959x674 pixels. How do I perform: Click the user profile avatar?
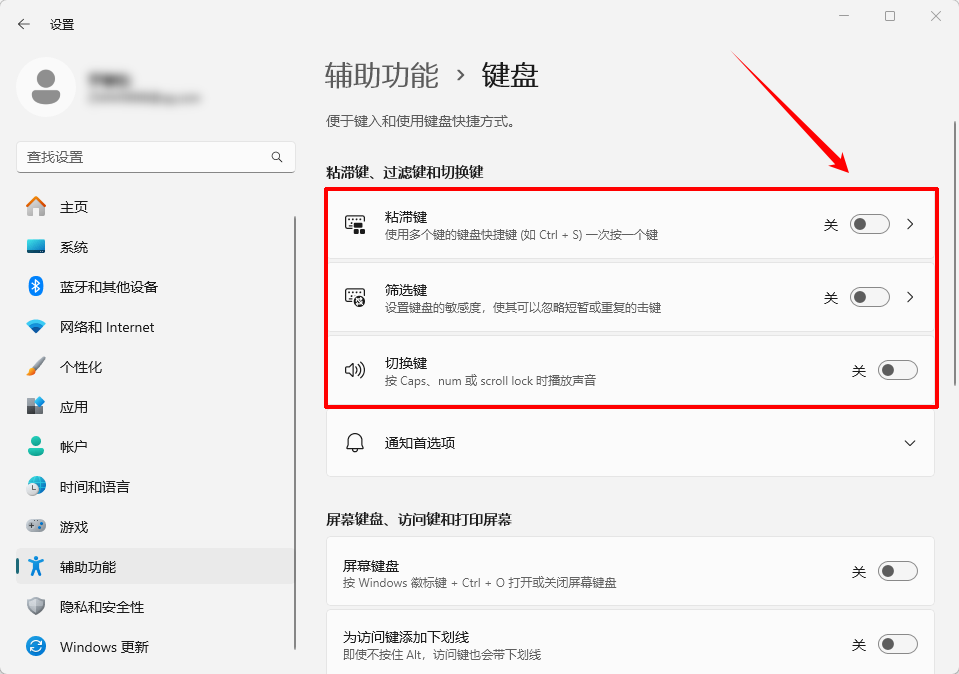tap(46, 87)
